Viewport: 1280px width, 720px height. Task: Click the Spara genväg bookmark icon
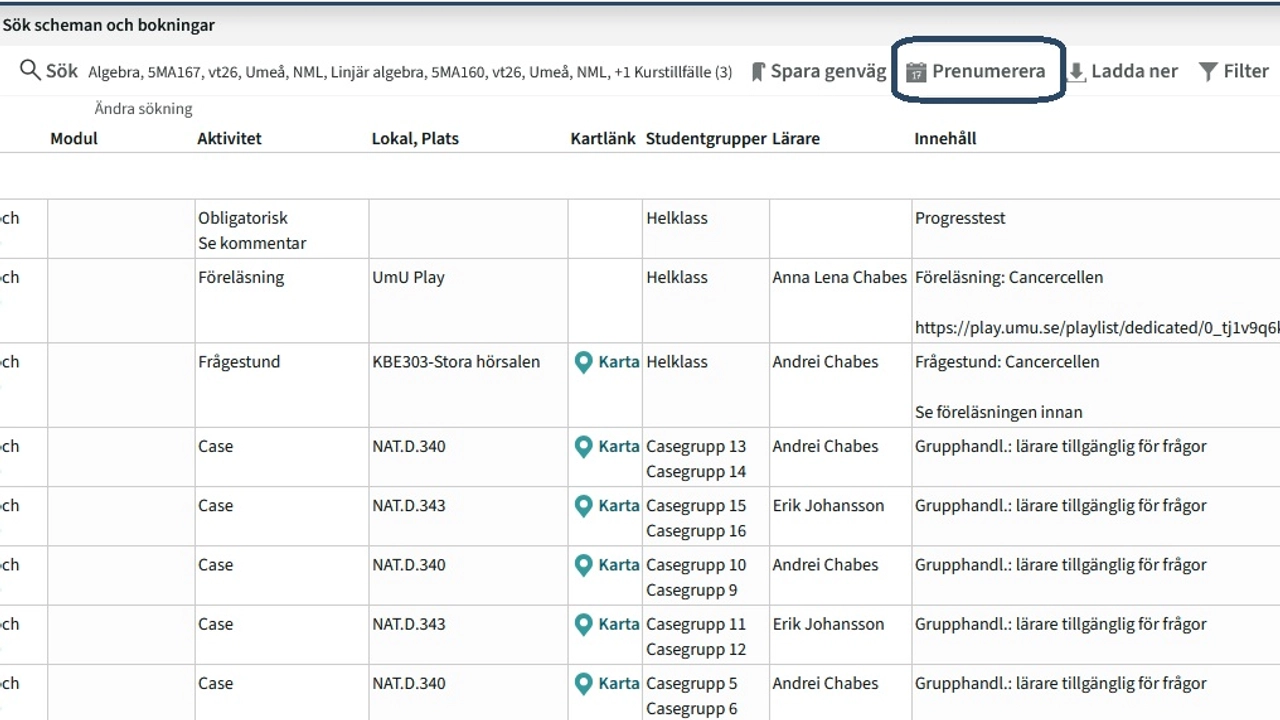point(758,72)
